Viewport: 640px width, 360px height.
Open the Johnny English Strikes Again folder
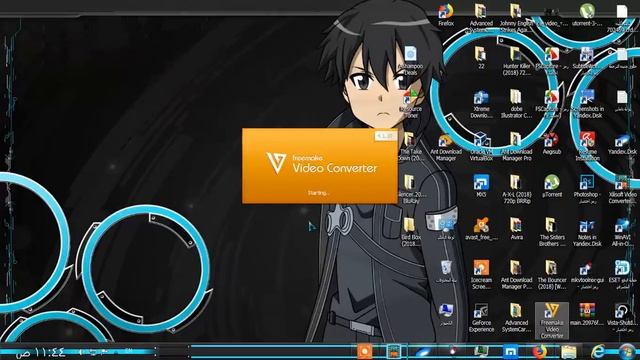[516, 19]
